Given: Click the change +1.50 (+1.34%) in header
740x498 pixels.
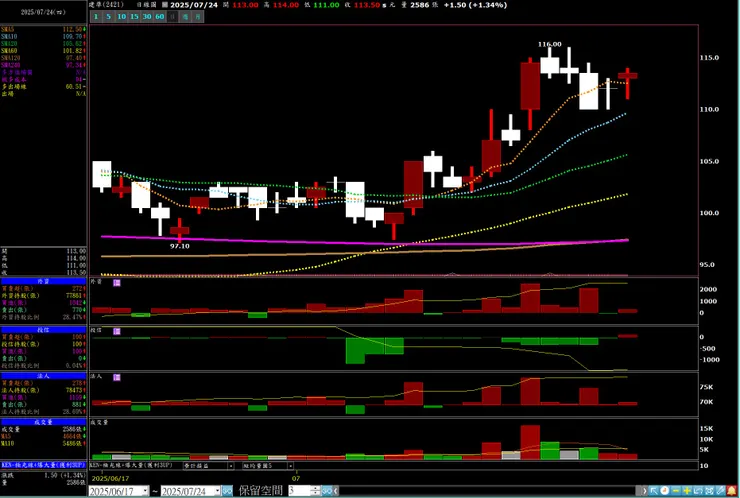Looking at the screenshot, I should pos(476,5).
